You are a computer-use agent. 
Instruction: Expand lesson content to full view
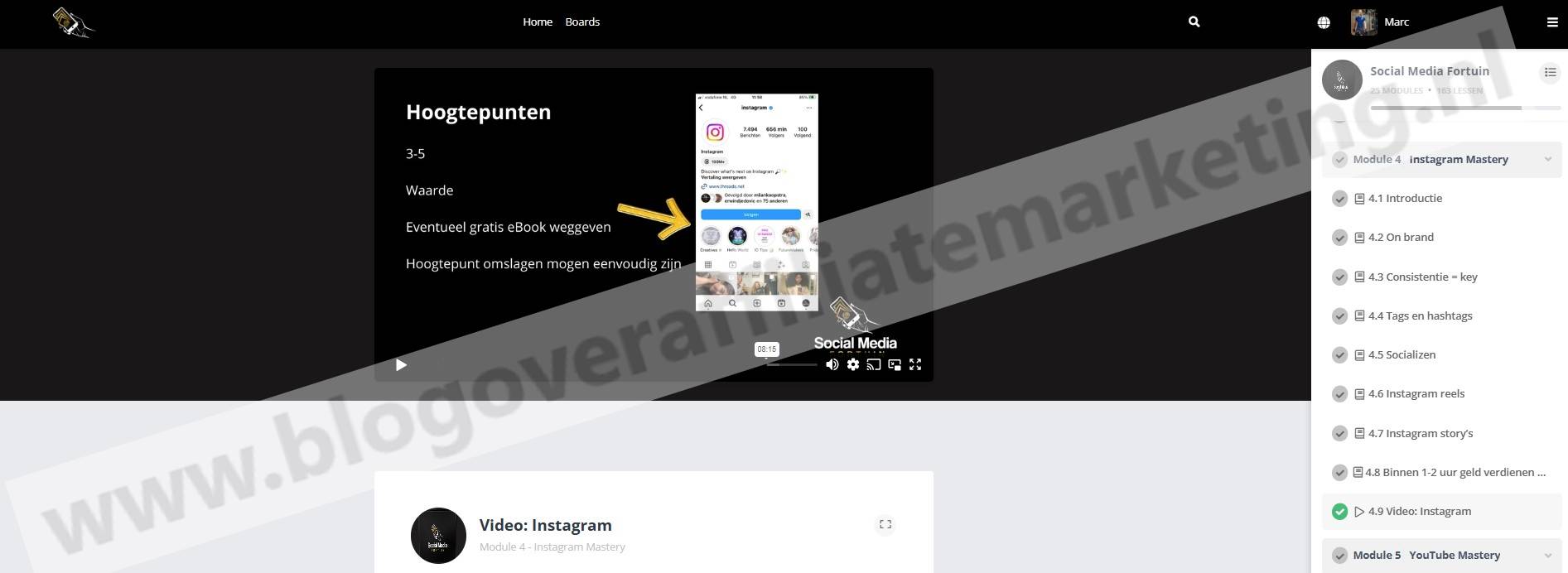885,524
